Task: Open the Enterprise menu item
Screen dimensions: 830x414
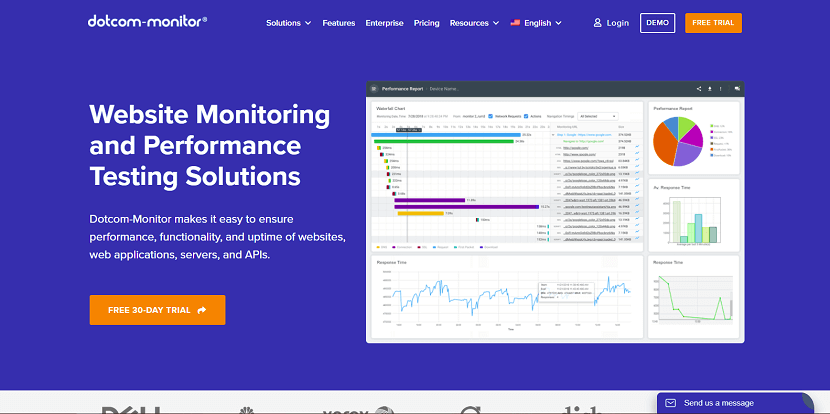Action: 384,23
